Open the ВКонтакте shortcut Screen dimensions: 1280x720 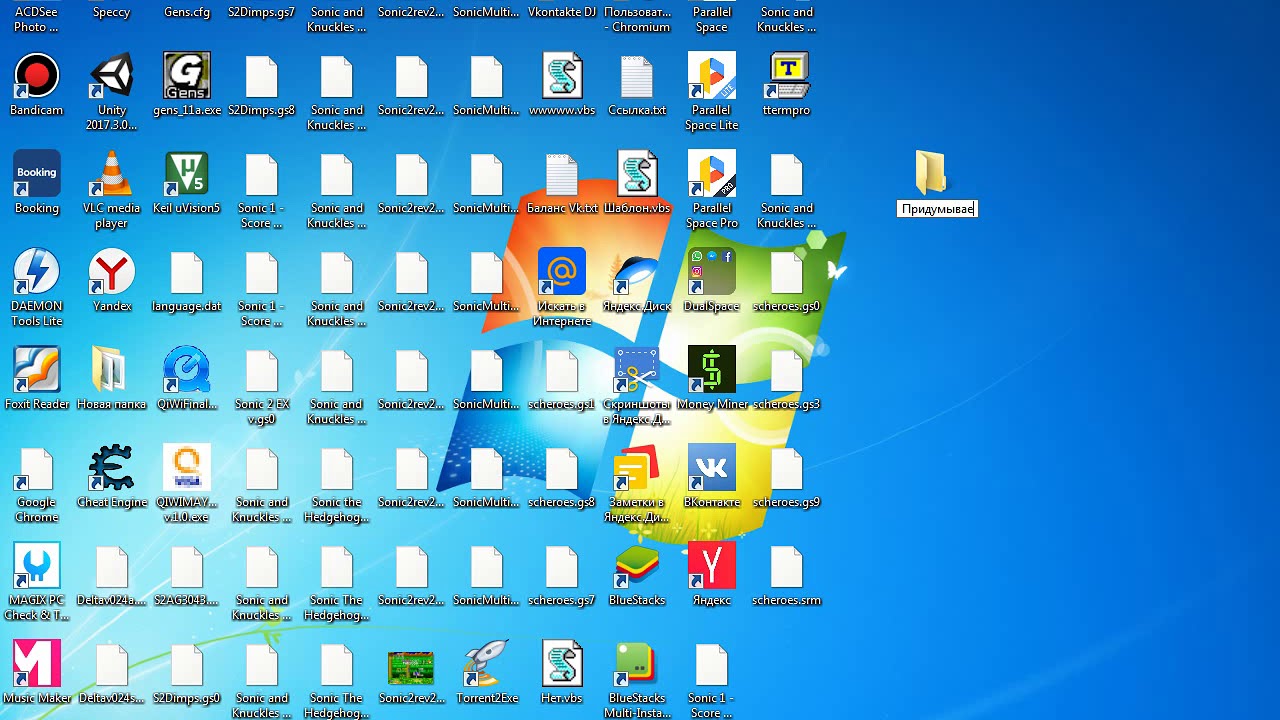[x=712, y=469]
